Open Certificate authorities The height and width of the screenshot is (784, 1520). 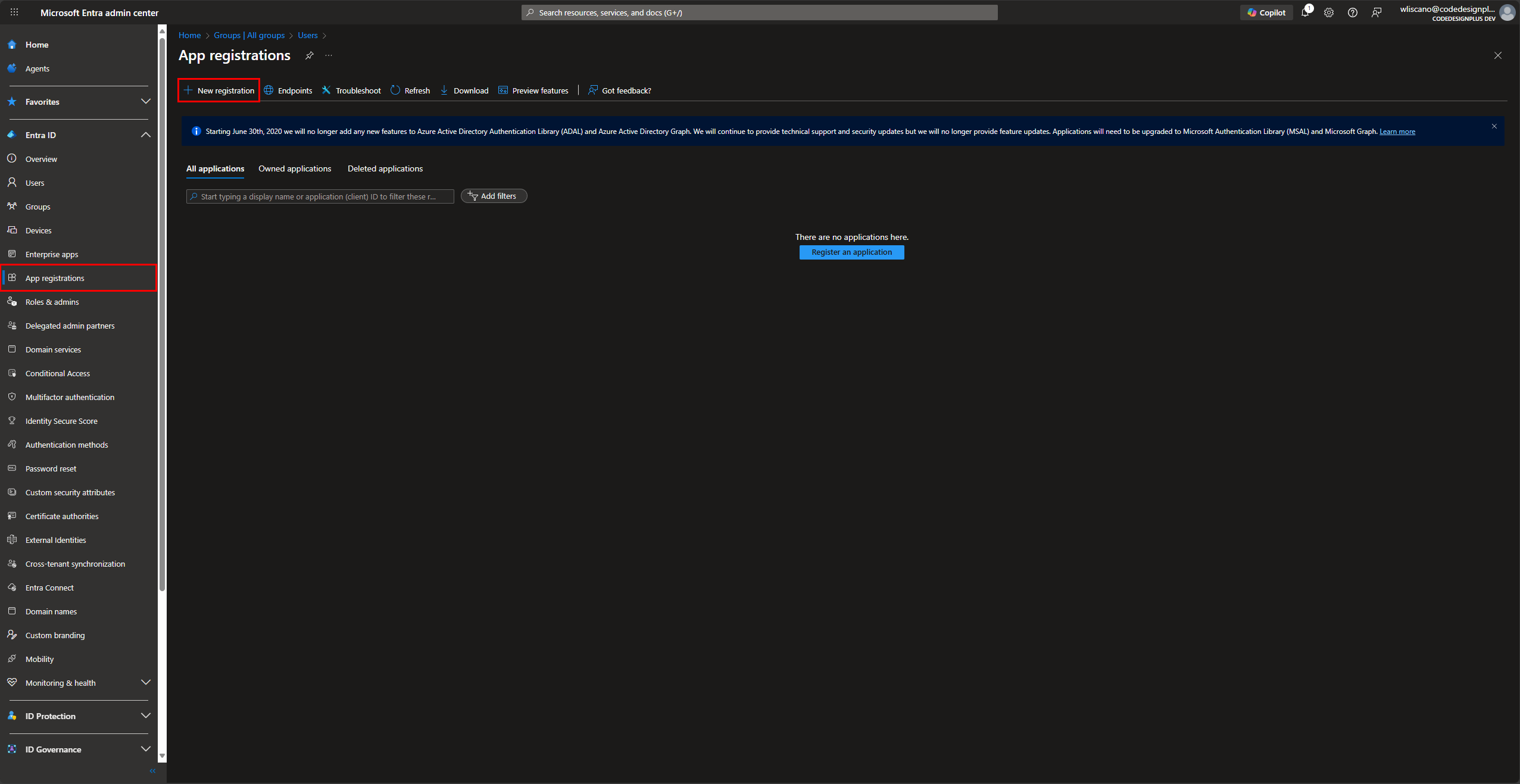point(79,516)
